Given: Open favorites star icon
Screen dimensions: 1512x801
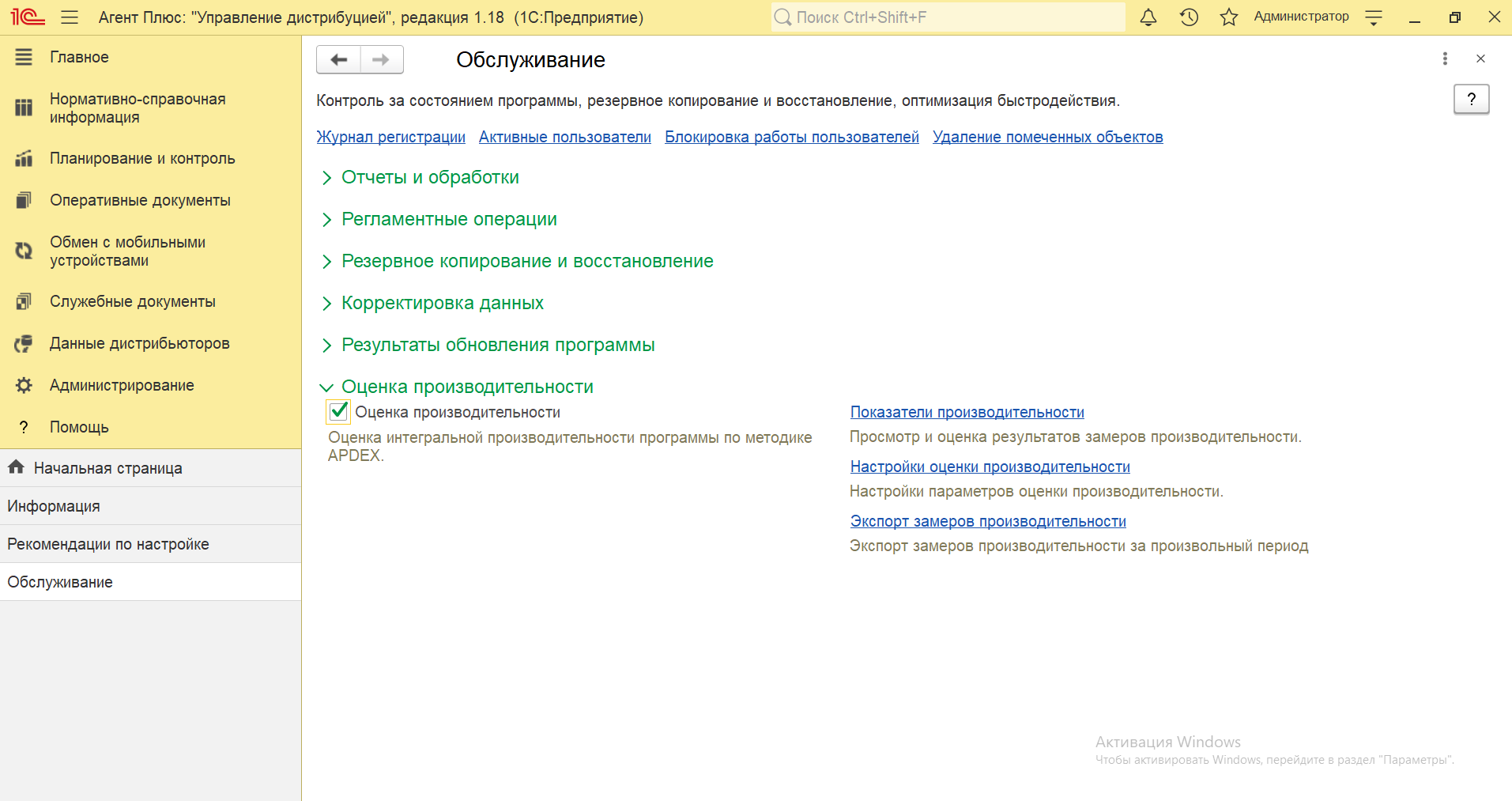Looking at the screenshot, I should point(1228,17).
